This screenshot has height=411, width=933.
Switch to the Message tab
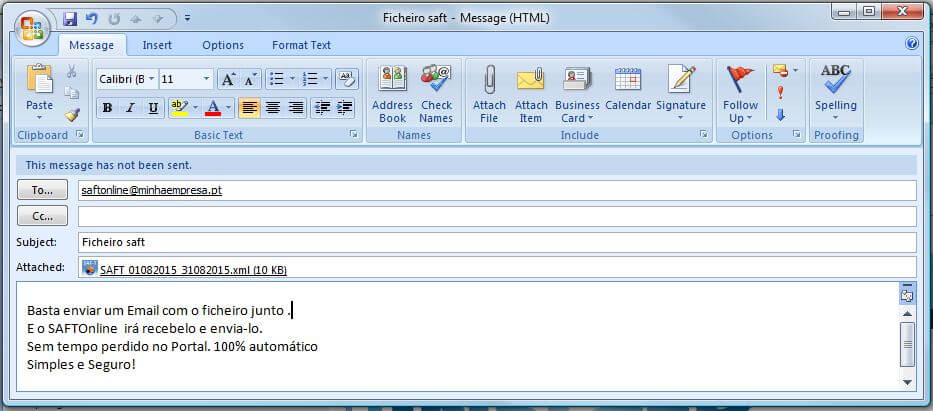pyautogui.click(x=92, y=45)
